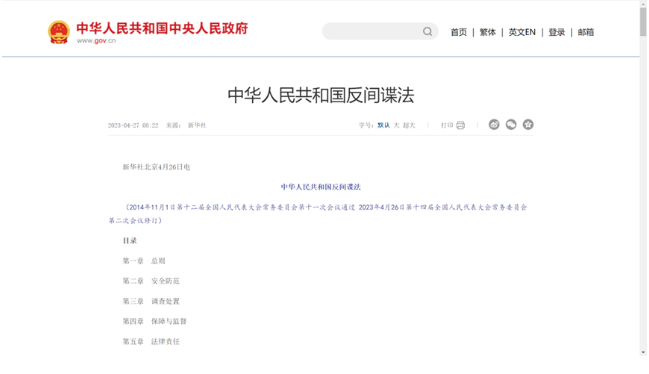Click the blue adoption note starting 2014年11月1日
The image size is (649, 374).
(318, 214)
